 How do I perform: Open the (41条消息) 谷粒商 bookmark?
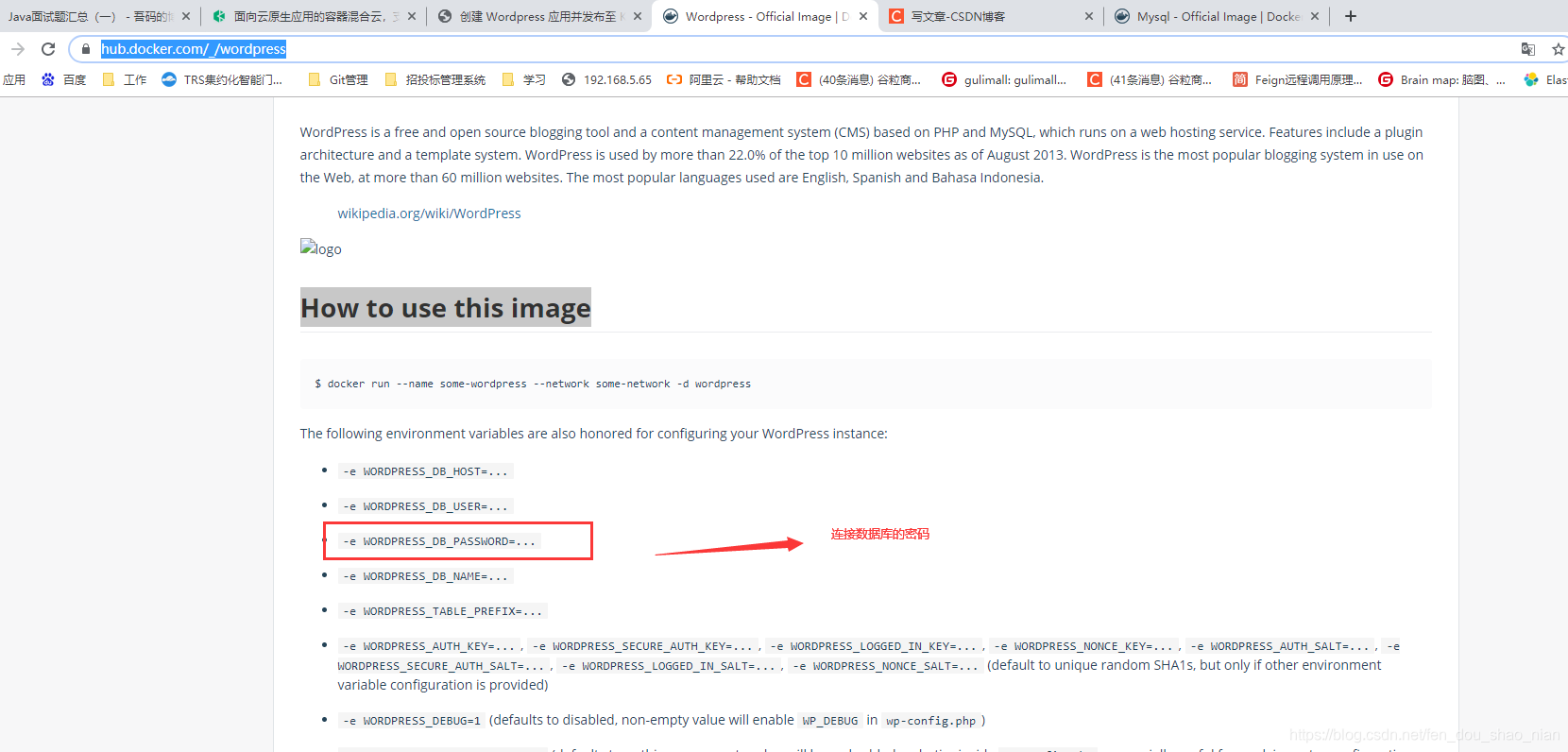click(1150, 79)
